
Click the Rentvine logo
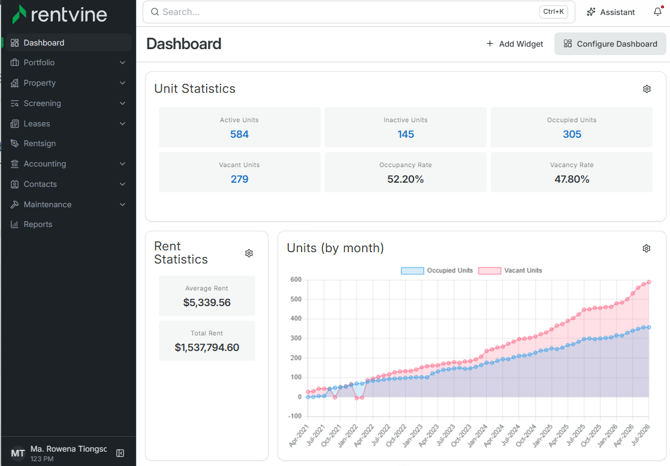point(59,15)
